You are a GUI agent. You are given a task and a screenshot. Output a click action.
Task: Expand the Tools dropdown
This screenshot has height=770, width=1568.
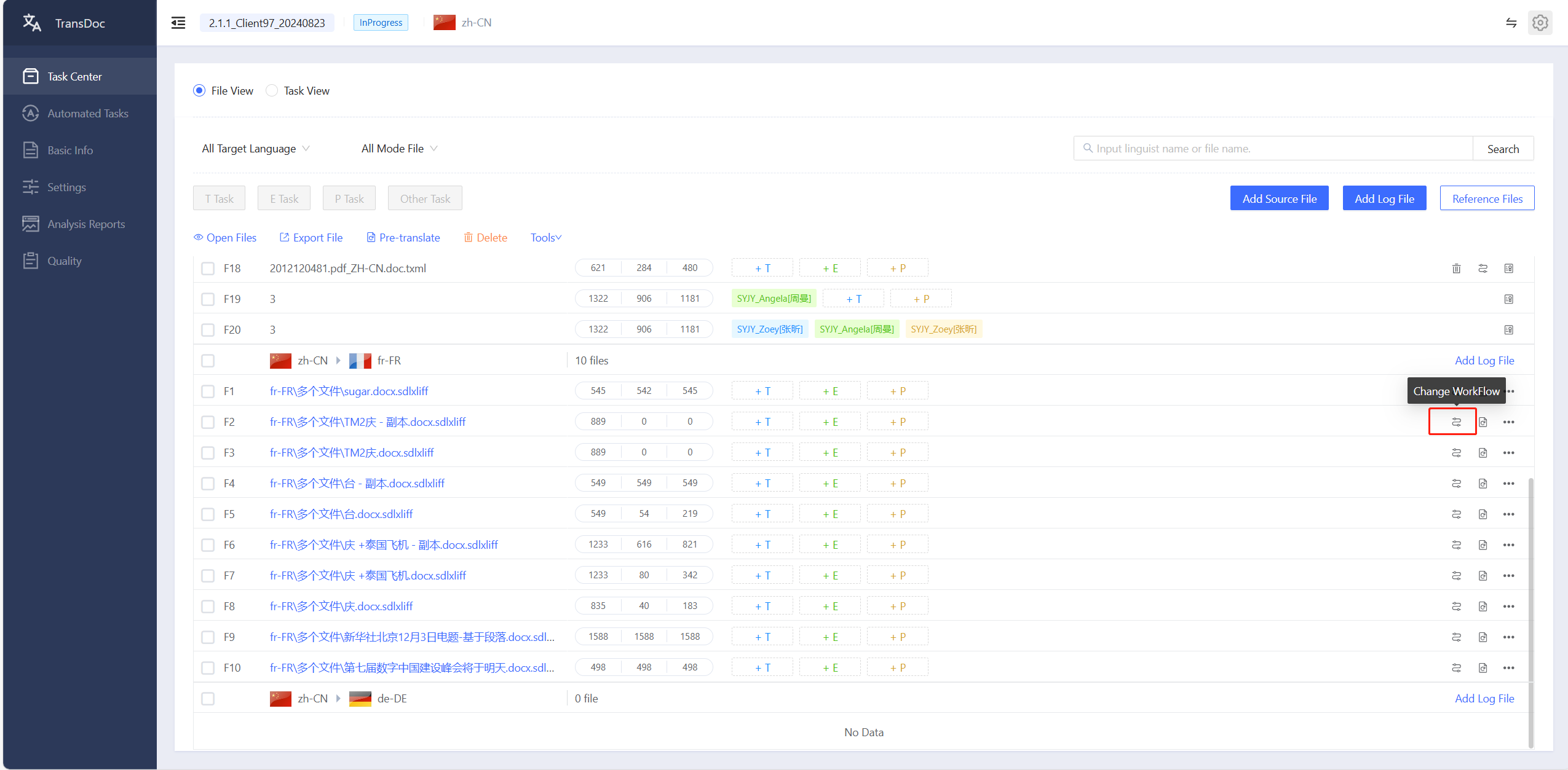(546, 237)
